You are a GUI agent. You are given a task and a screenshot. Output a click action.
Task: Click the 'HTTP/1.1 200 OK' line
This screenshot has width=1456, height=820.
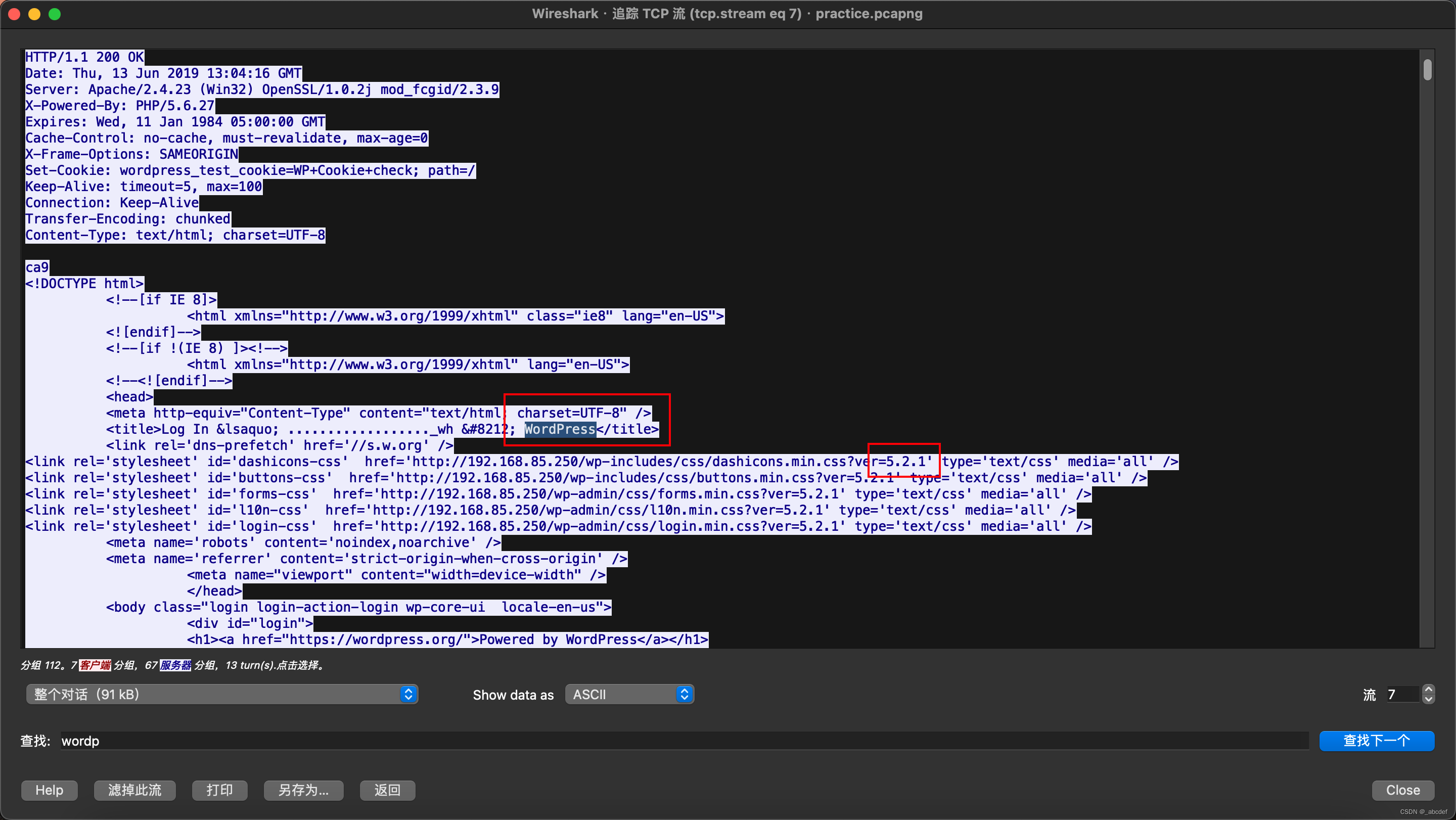85,57
